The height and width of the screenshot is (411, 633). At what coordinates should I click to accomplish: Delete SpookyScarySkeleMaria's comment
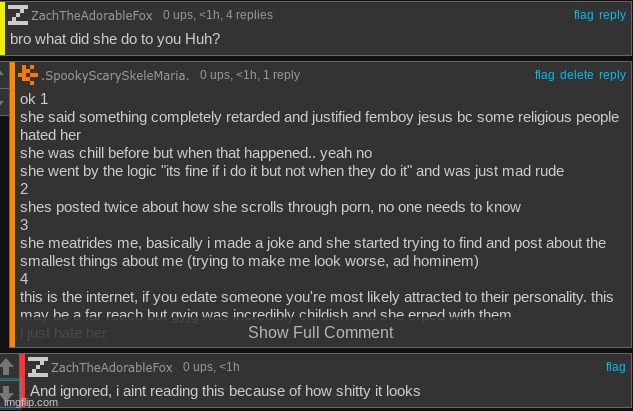click(576, 75)
